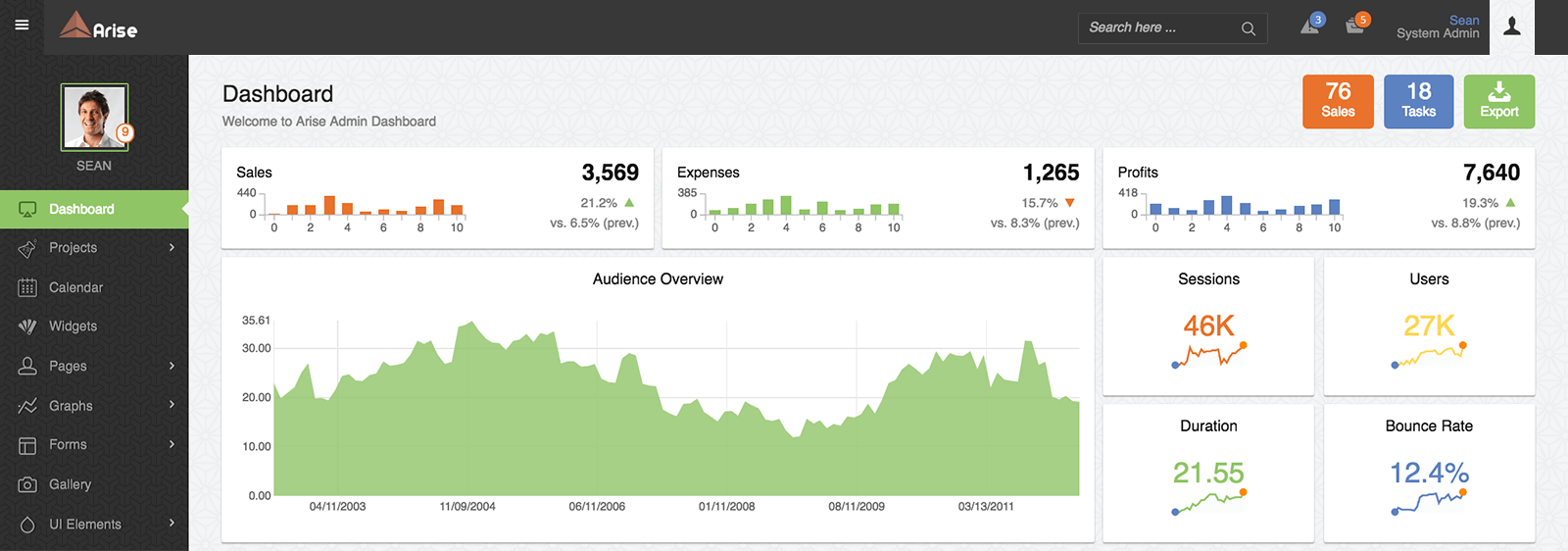Open the notifications bell with badge 3
The height and width of the screenshot is (551, 1568).
click(x=1310, y=25)
